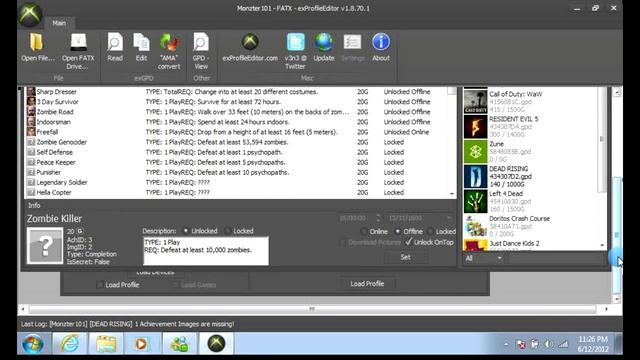Screen dimensions: 640x360
Task: Choose the Edit ribbon icon
Action: pos(141,42)
